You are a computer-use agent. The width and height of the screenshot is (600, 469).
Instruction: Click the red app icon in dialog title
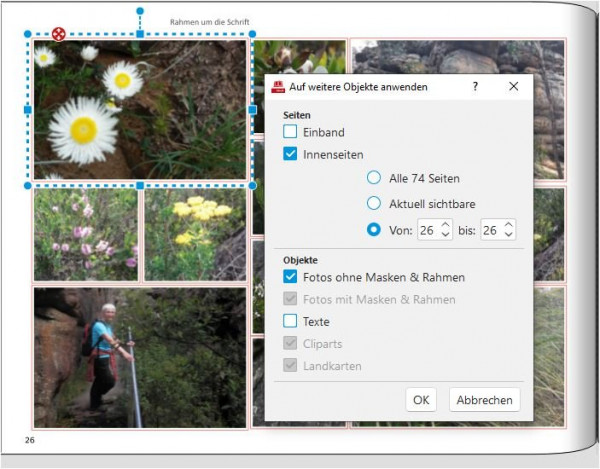point(278,87)
